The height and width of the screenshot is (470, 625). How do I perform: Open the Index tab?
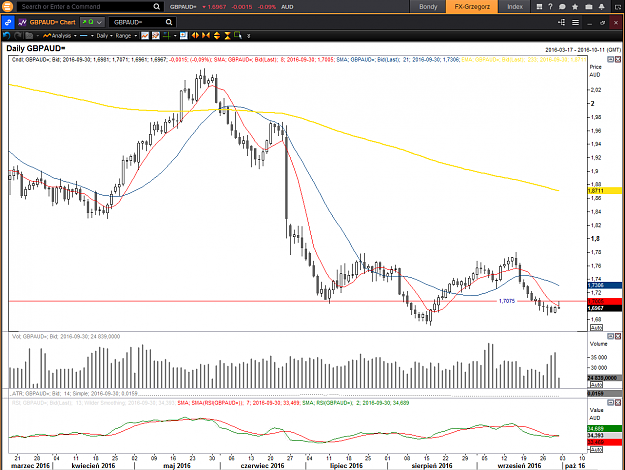[515, 6]
